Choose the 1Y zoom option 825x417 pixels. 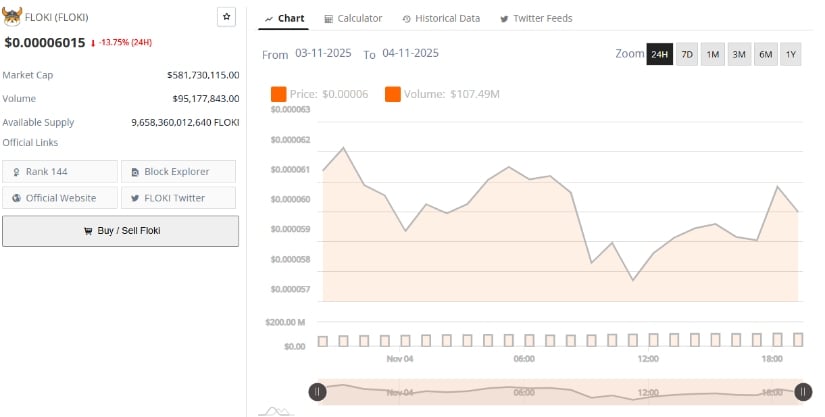click(791, 54)
